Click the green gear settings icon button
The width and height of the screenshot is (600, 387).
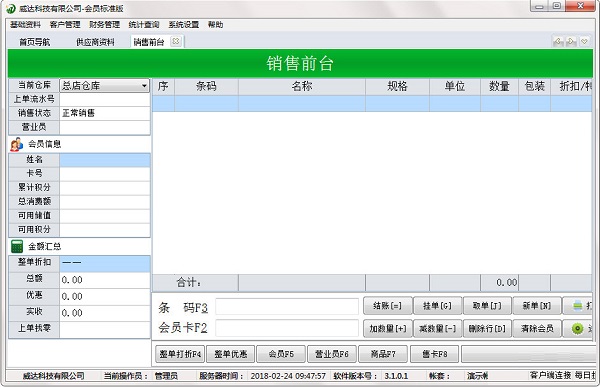point(578,328)
